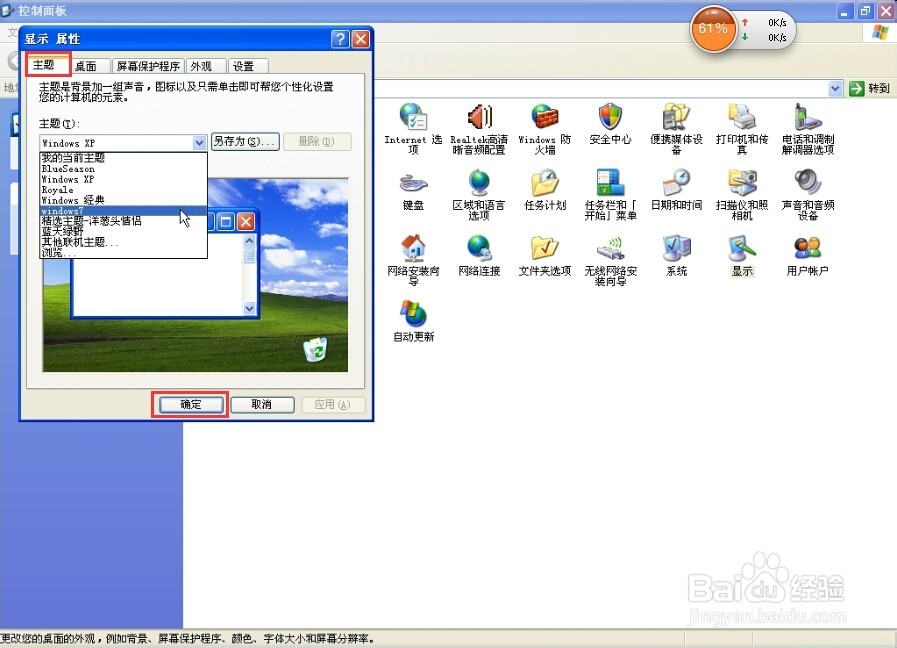Click the 删除(D) button
This screenshot has height=648, width=897.
(x=316, y=141)
